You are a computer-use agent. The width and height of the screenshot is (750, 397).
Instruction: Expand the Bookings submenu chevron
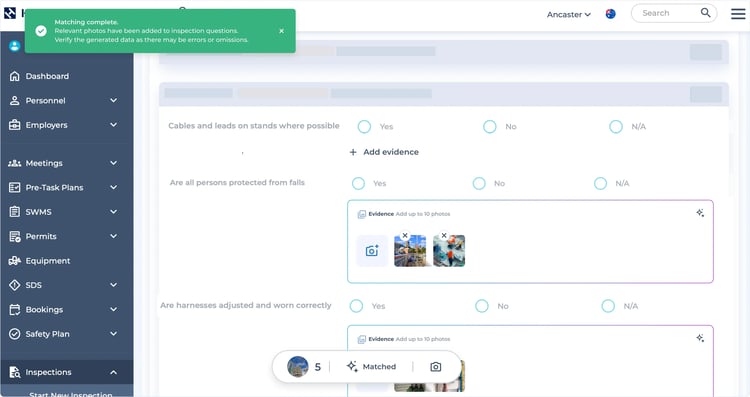point(113,309)
